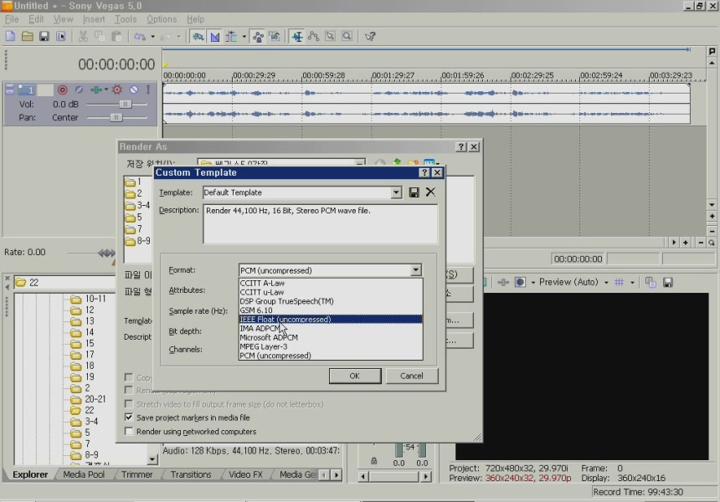Click the Copy toolbar icon
Image resolution: width=720 pixels, height=502 pixels.
99,36
